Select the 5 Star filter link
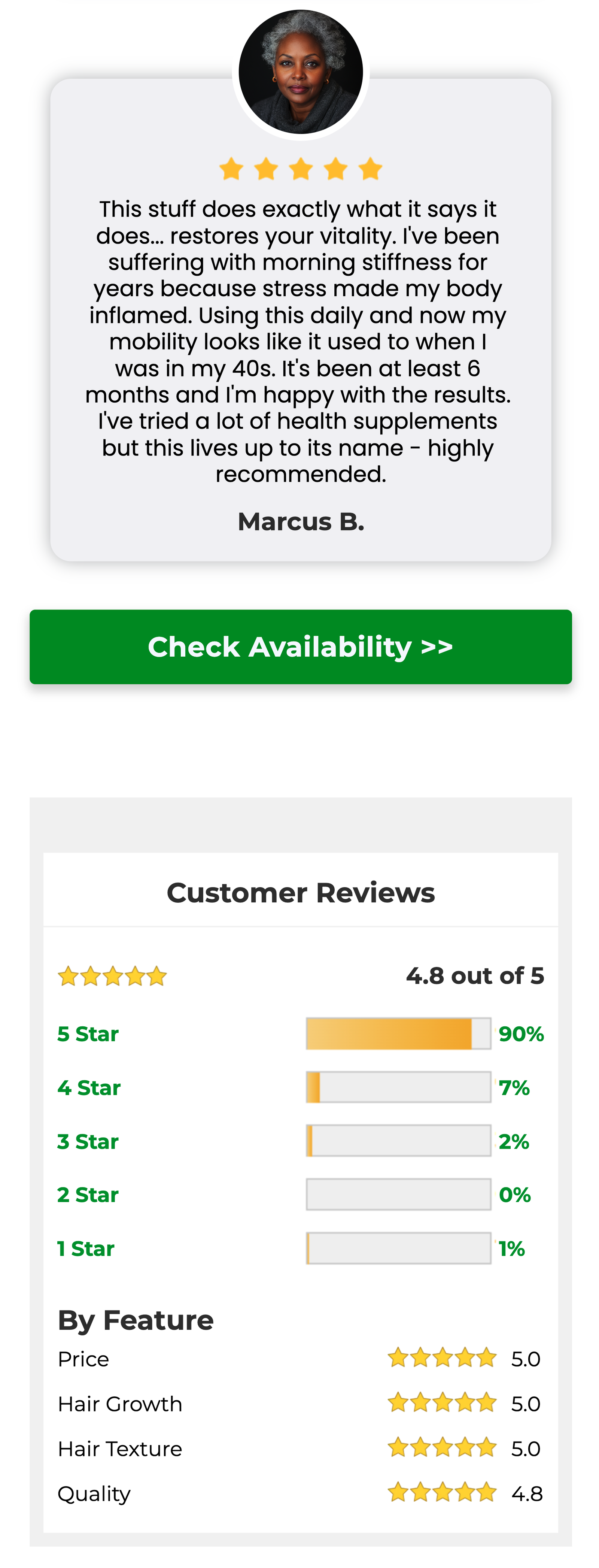Screen dimensions: 599x1568 pyautogui.click(x=88, y=1033)
